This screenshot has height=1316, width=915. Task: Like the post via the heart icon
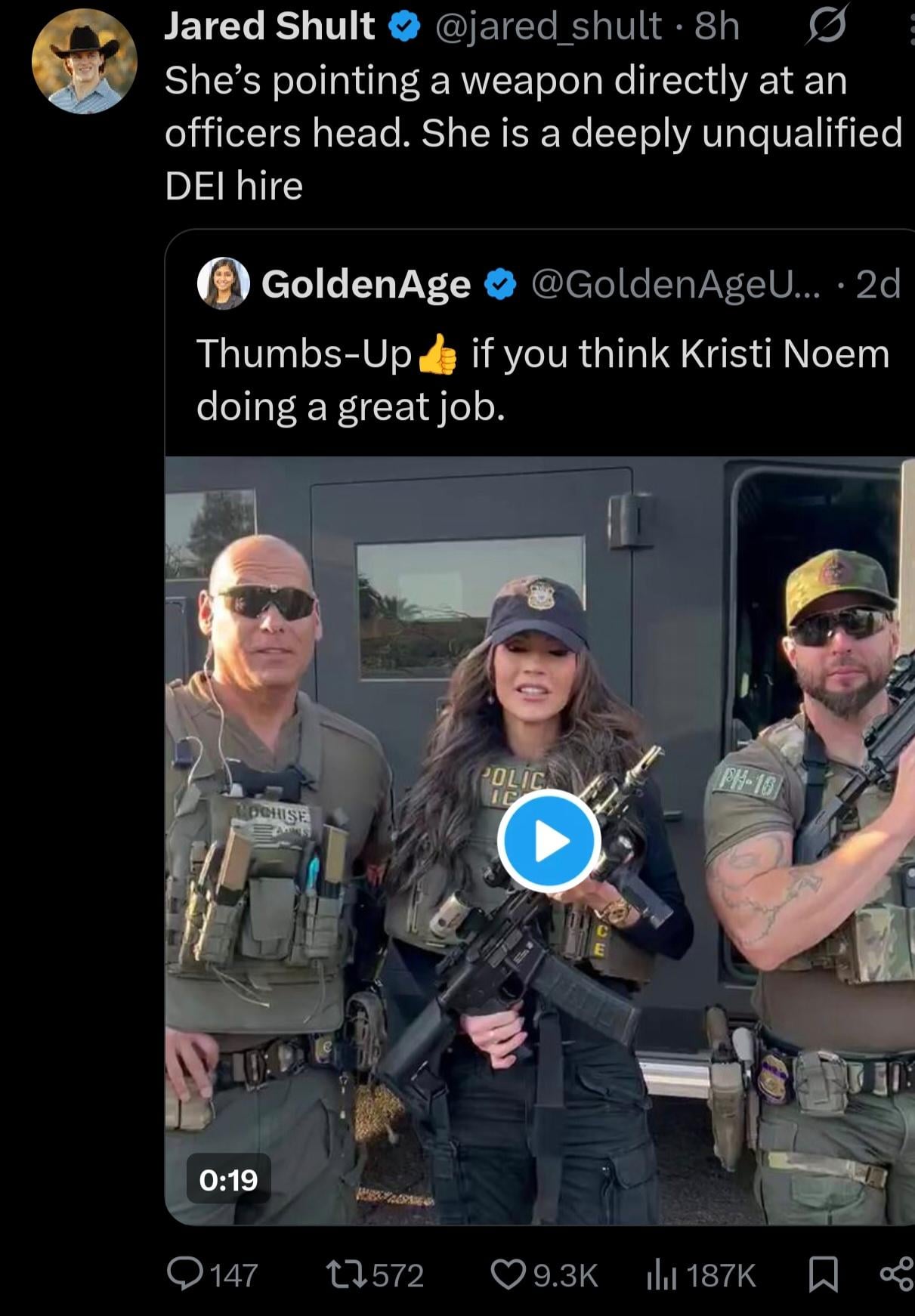coord(507,1275)
